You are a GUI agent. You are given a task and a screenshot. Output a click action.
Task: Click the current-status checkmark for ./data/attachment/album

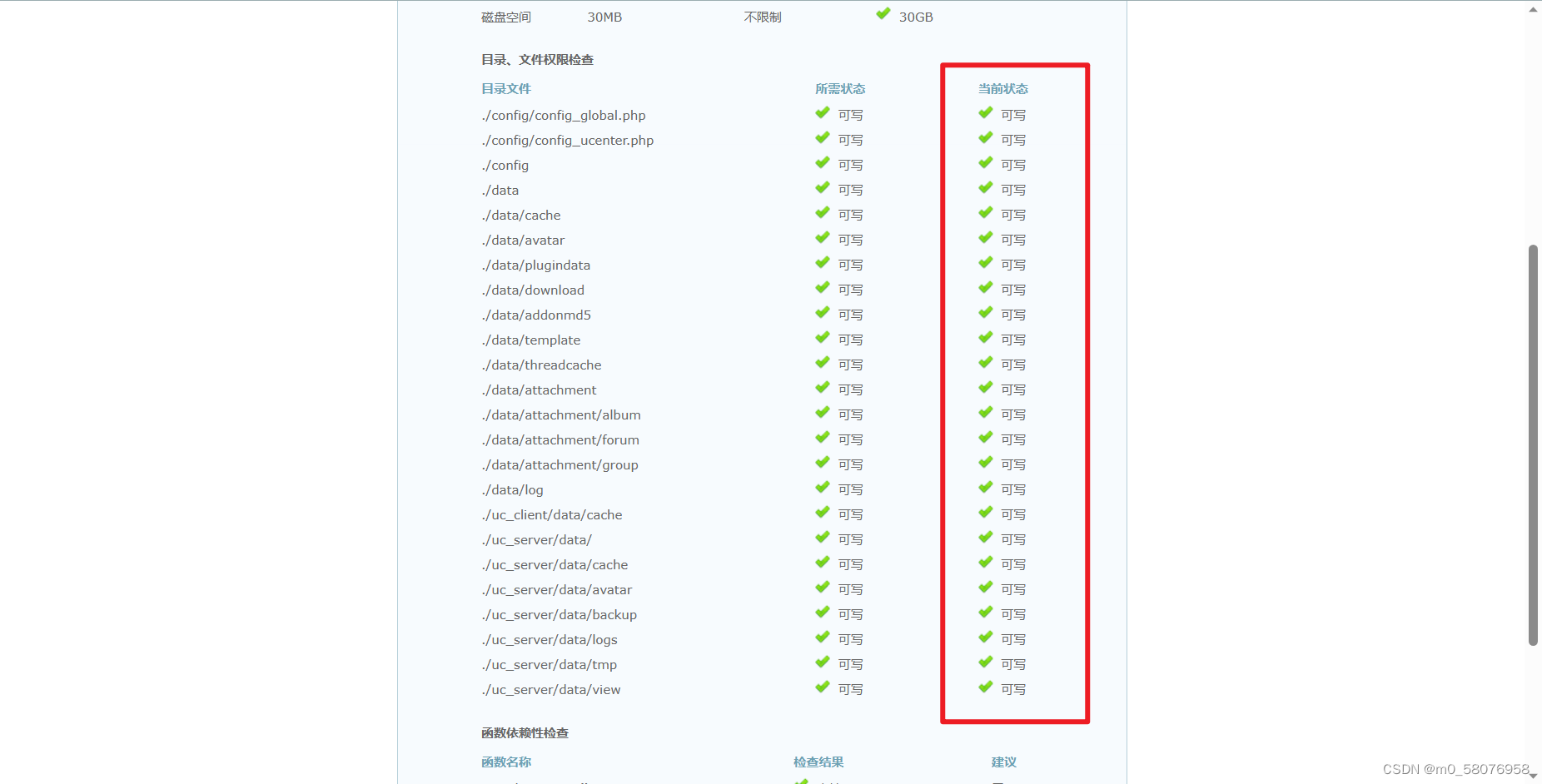(x=986, y=412)
